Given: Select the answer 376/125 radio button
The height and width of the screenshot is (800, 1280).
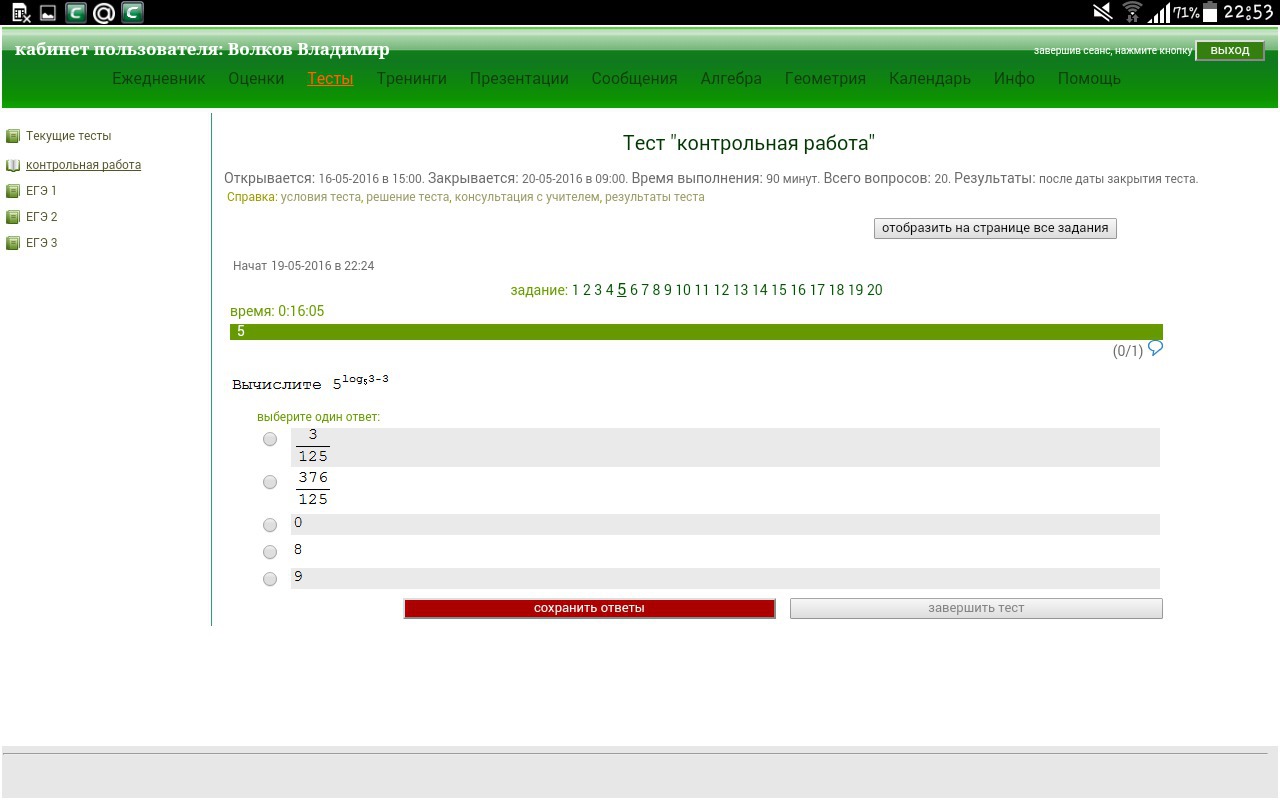Looking at the screenshot, I should 270,482.
